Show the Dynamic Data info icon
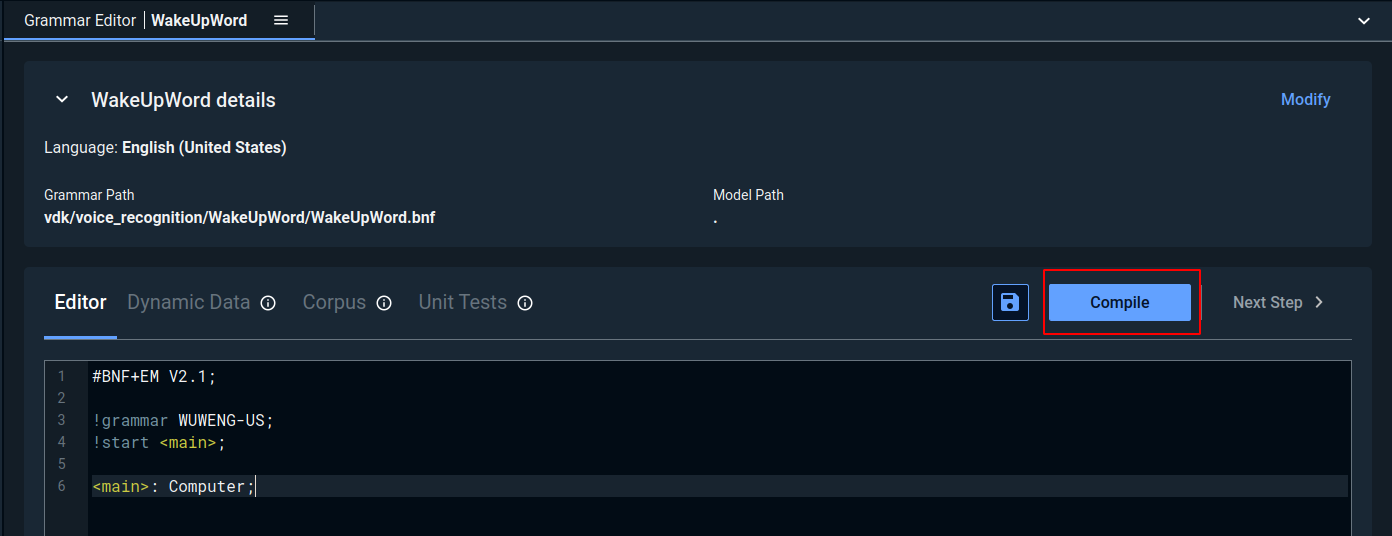1392x536 pixels. coord(268,303)
